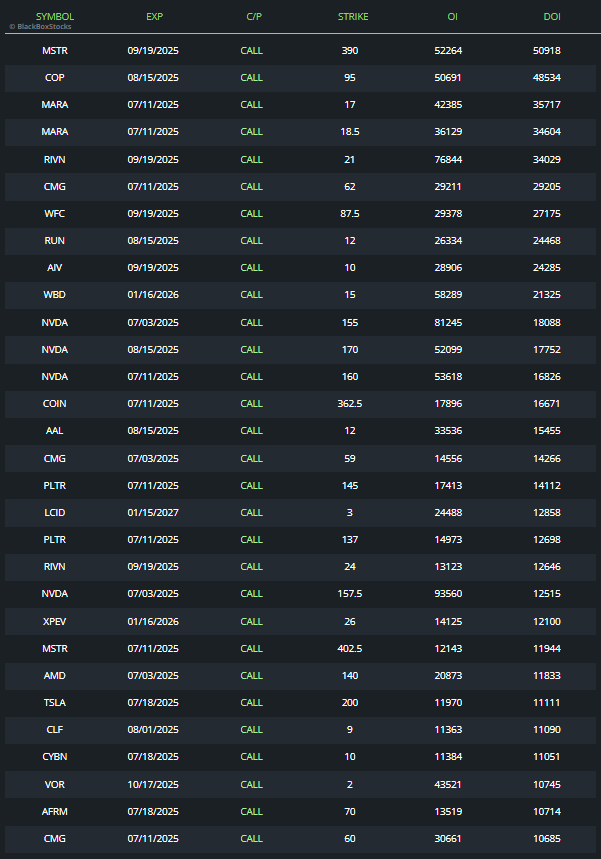The height and width of the screenshot is (859, 601).
Task: Sort by the EXP column header
Action: coord(154,16)
